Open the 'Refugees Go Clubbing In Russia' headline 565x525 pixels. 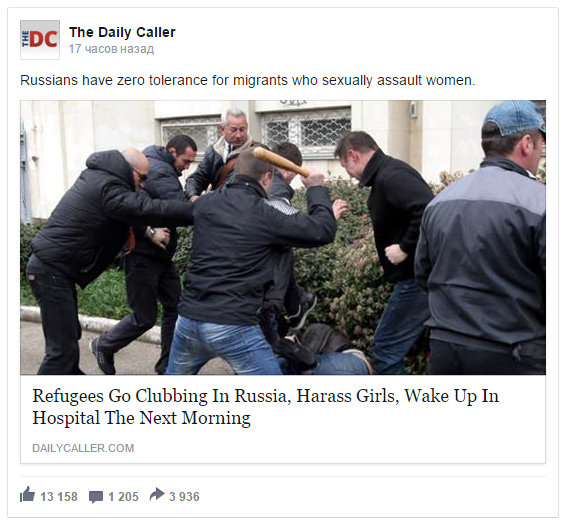point(266,407)
